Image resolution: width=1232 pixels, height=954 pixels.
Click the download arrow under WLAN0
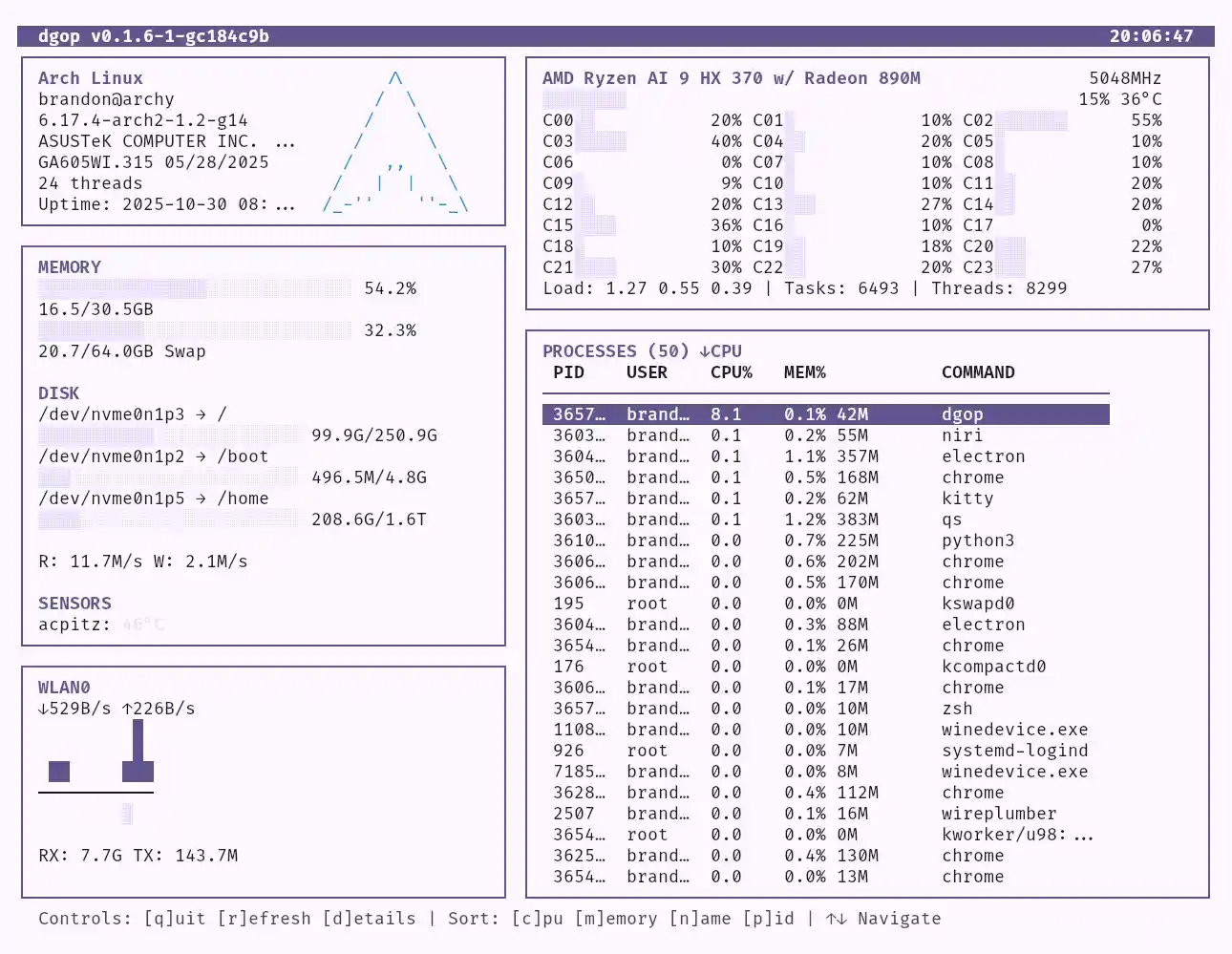point(43,709)
